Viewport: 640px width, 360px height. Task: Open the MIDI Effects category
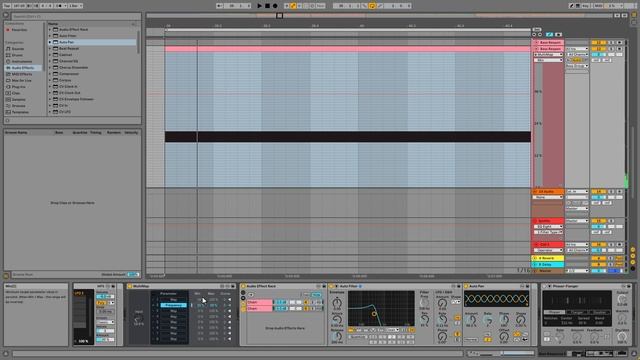(22, 74)
